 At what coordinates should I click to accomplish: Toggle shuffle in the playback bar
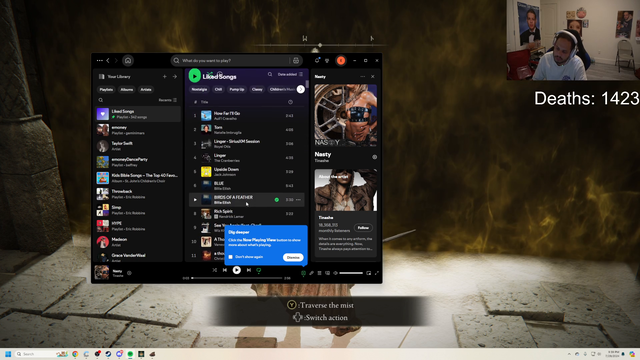point(214,270)
